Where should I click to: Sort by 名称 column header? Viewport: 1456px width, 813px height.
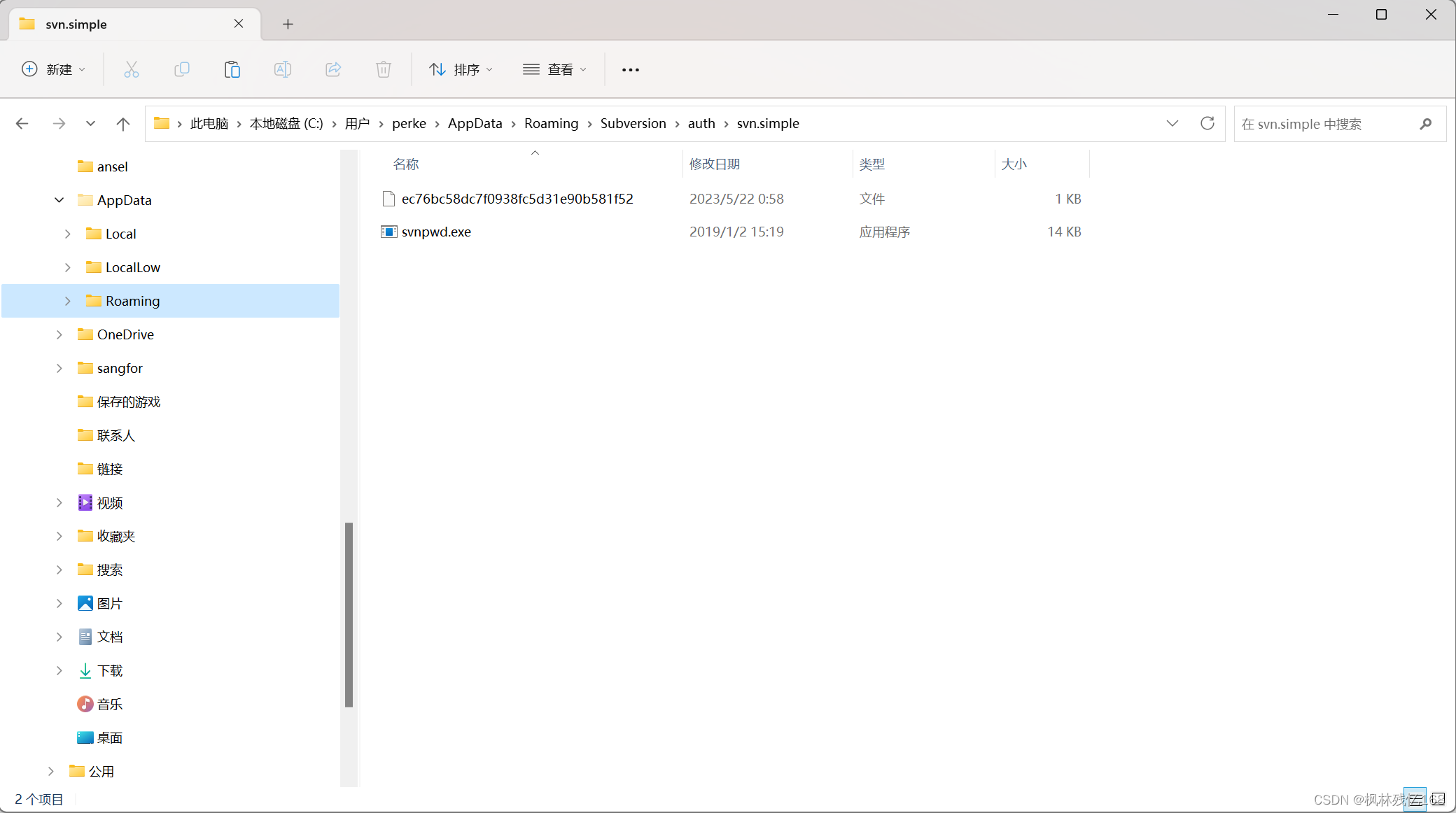click(x=406, y=164)
